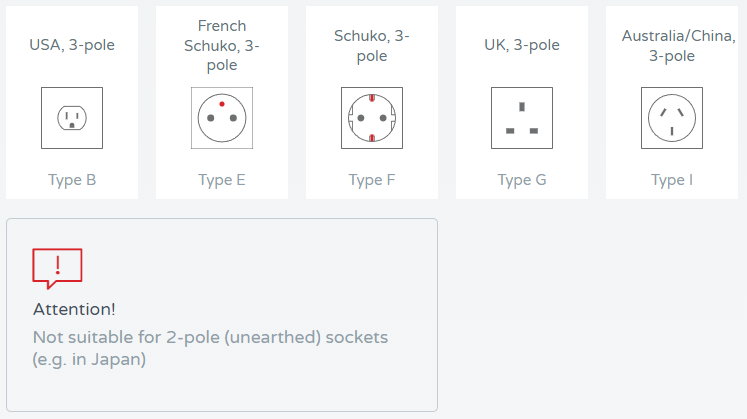Select the Type B label

[x=72, y=181]
